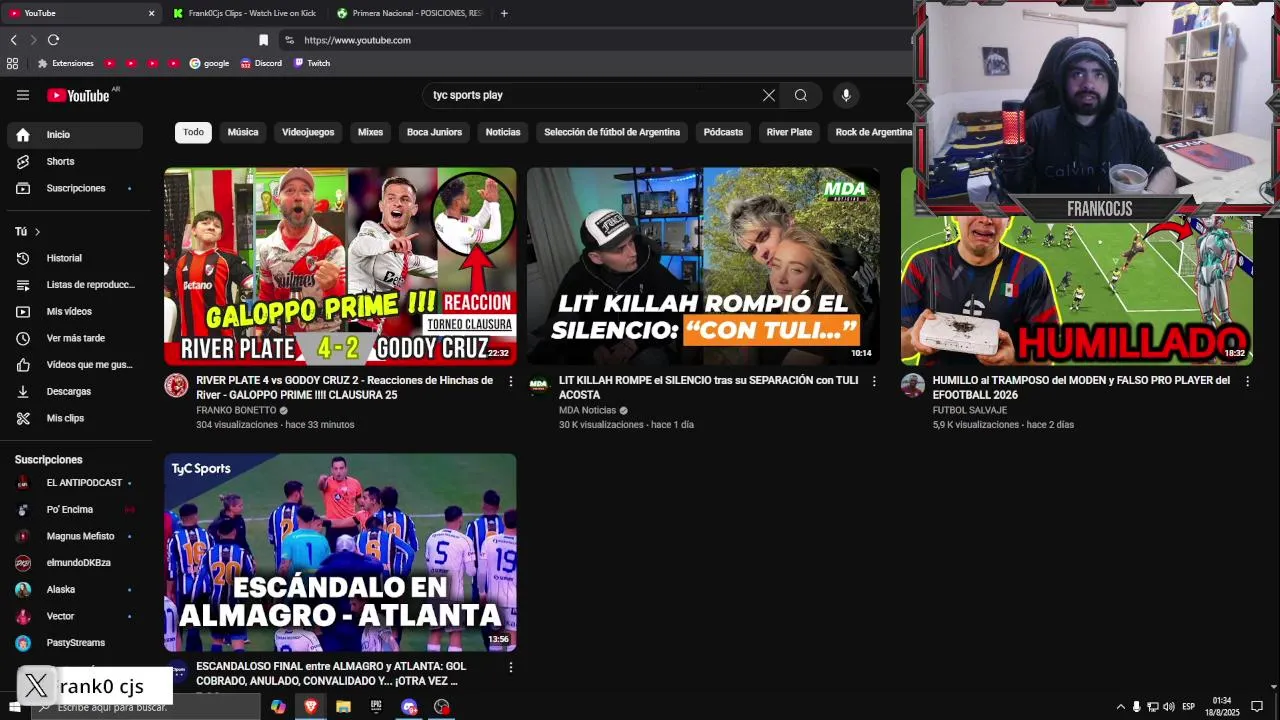Show hidden system tray icons

[x=1120, y=707]
